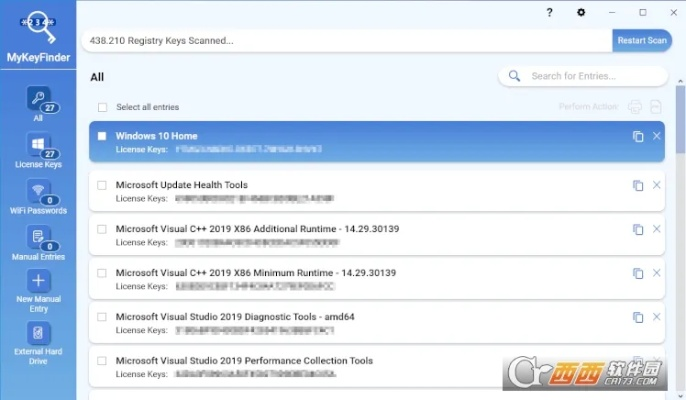Check the Select all entries checkbox

pyautogui.click(x=102, y=107)
